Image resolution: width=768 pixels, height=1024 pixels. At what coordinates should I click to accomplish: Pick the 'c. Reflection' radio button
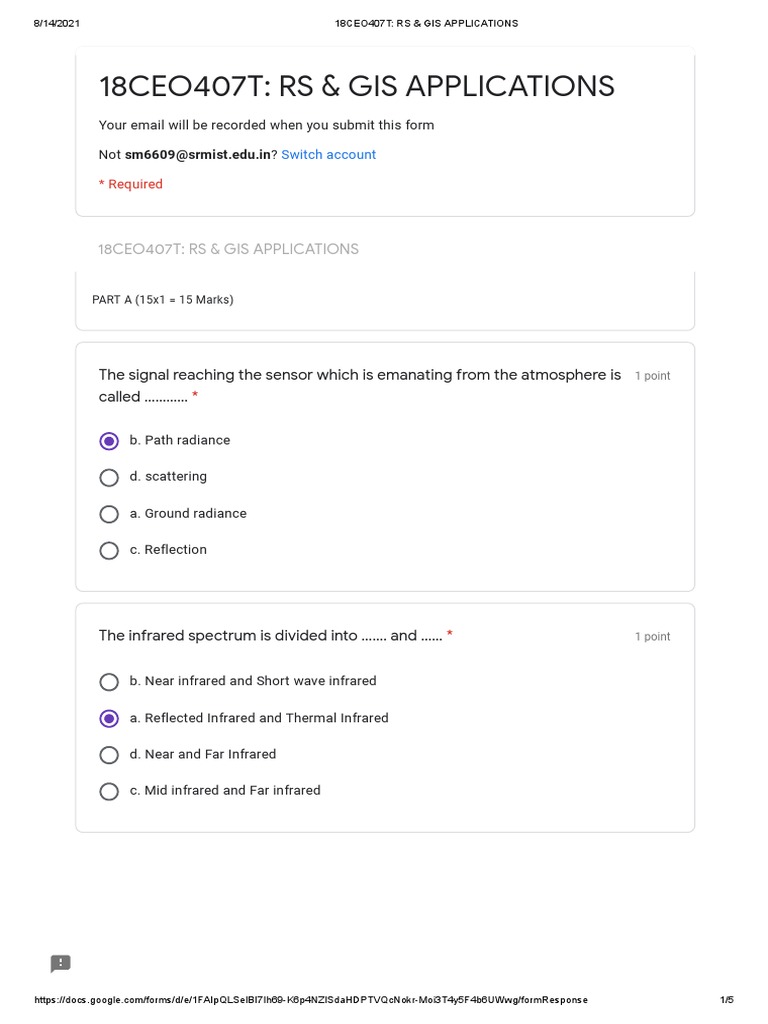tap(109, 550)
